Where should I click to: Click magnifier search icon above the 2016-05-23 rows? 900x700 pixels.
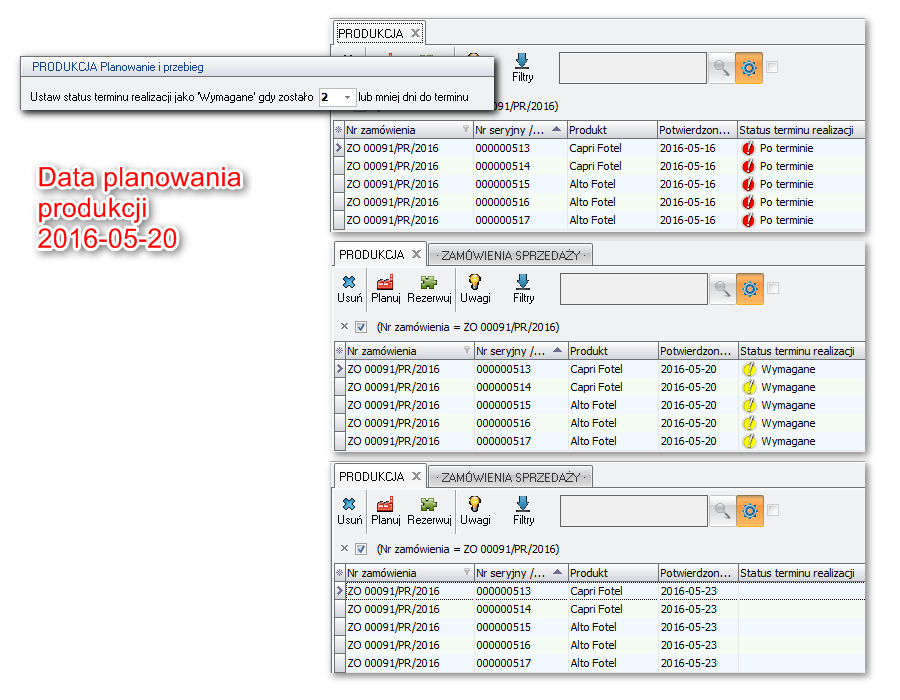[x=721, y=511]
